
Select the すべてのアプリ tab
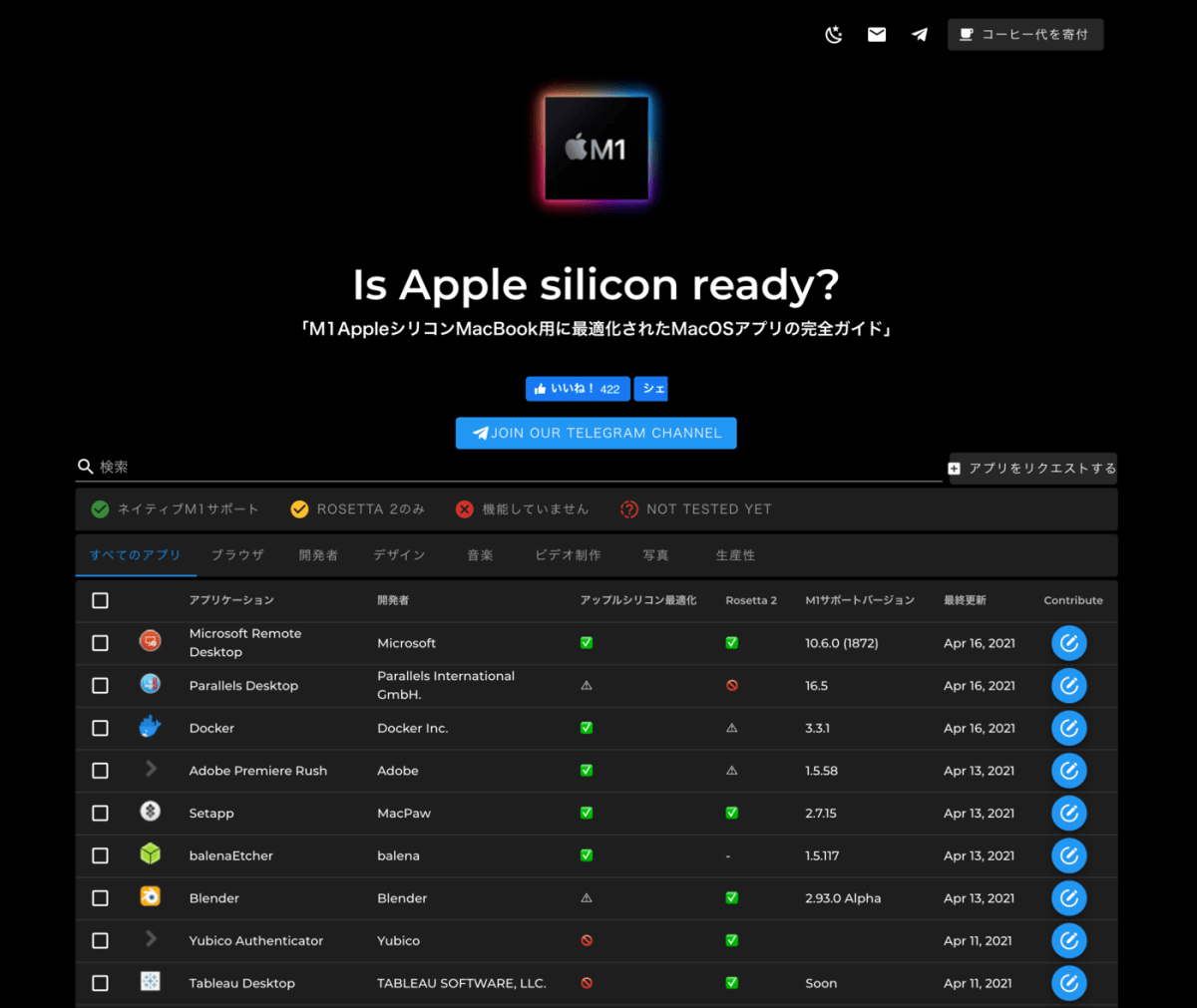coord(136,555)
